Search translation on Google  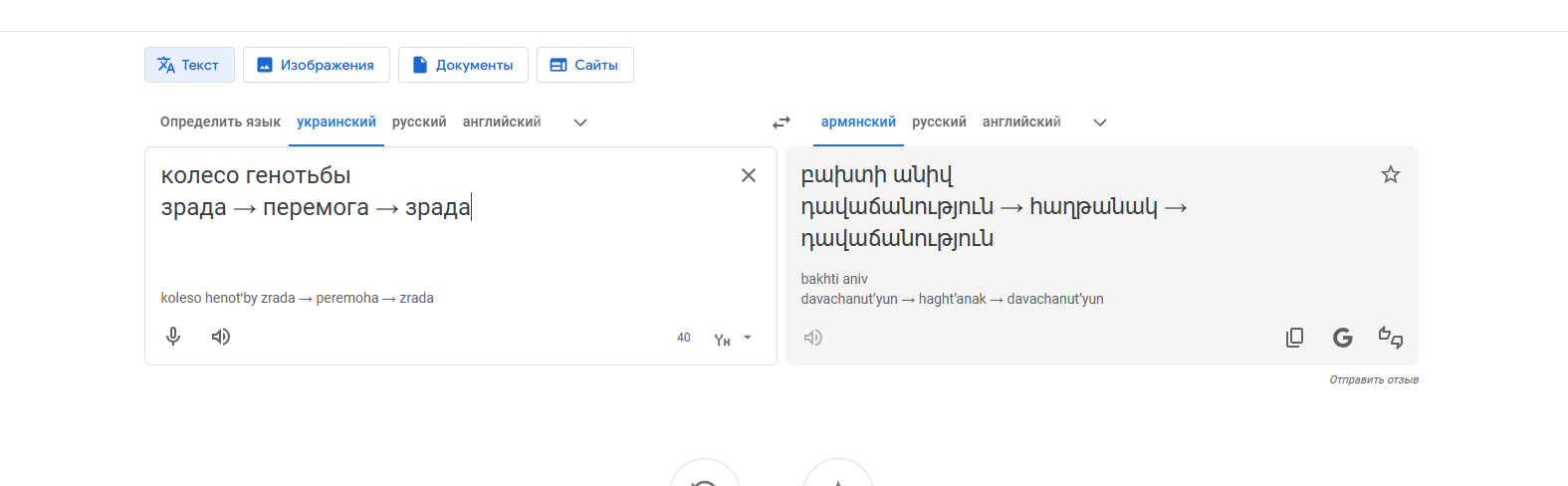(1342, 338)
